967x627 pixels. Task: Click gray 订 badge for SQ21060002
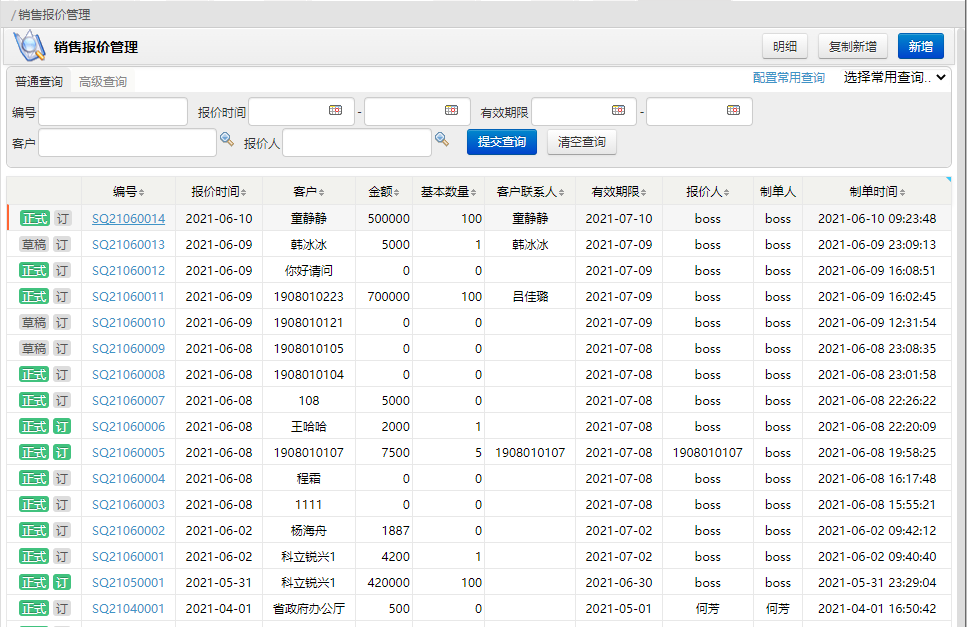tap(62, 530)
